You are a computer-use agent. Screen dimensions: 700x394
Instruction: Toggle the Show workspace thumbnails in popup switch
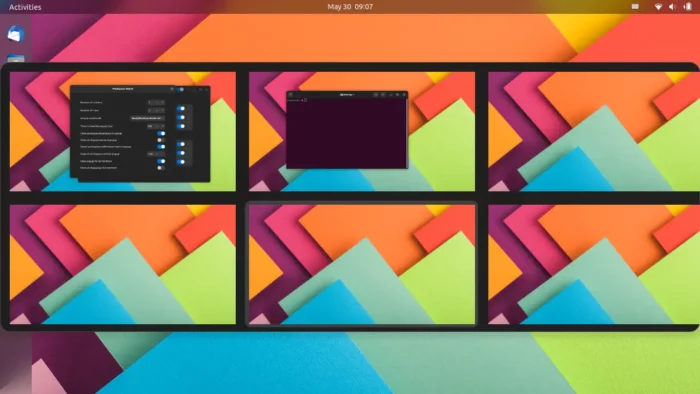click(x=161, y=133)
